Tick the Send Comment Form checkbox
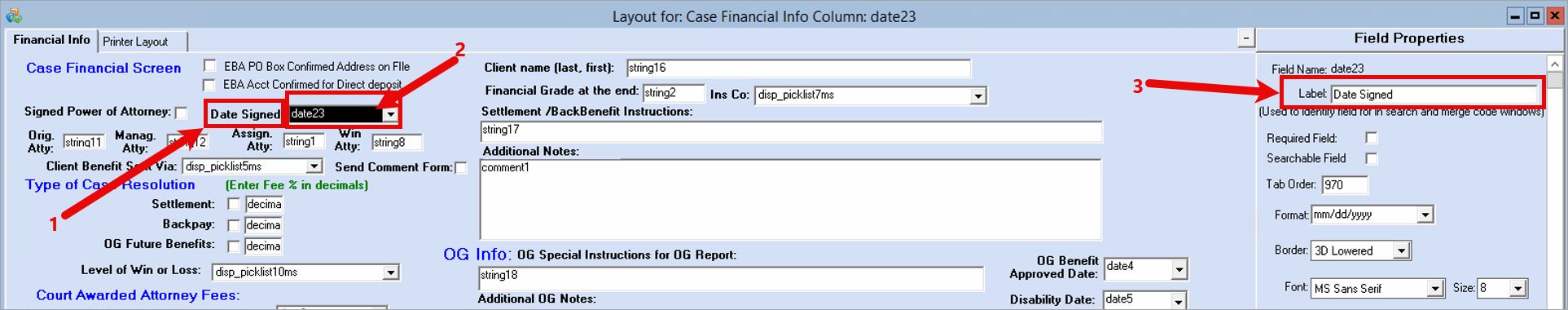The height and width of the screenshot is (310, 1568). (x=461, y=167)
